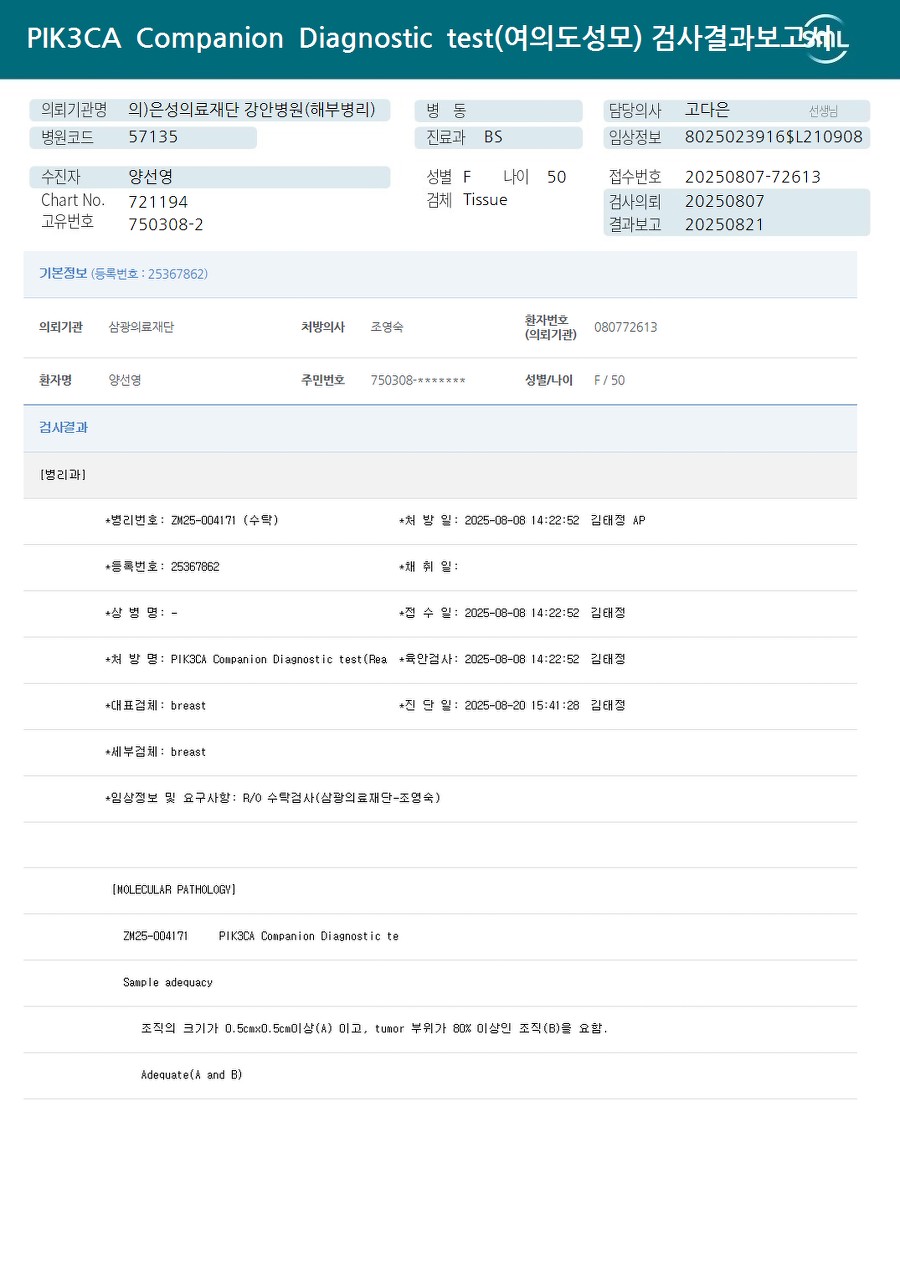Viewport: 900px width, 1271px height.
Task: Select the 임상정보 code field
Action: [736, 137]
